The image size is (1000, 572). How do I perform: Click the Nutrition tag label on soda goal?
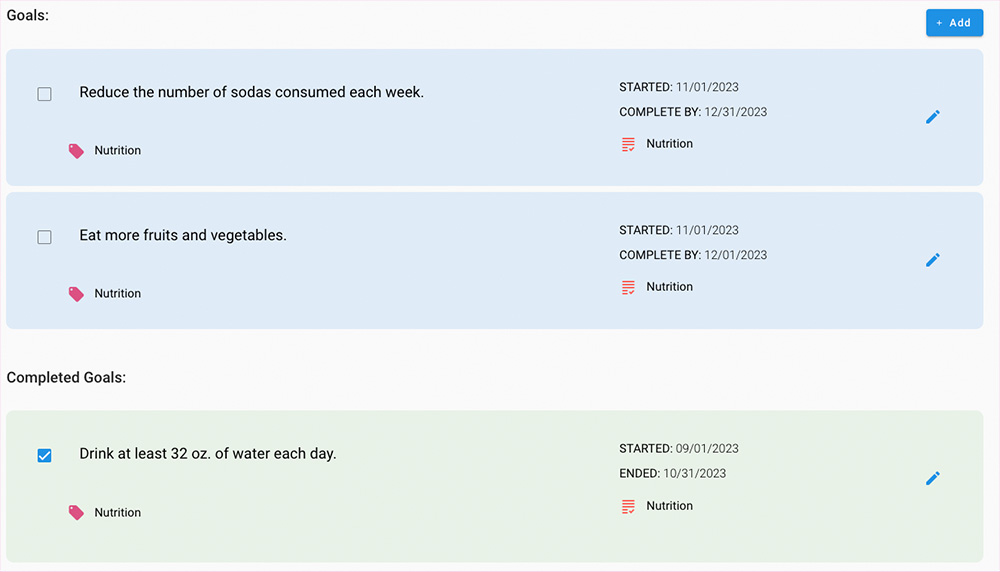[117, 150]
